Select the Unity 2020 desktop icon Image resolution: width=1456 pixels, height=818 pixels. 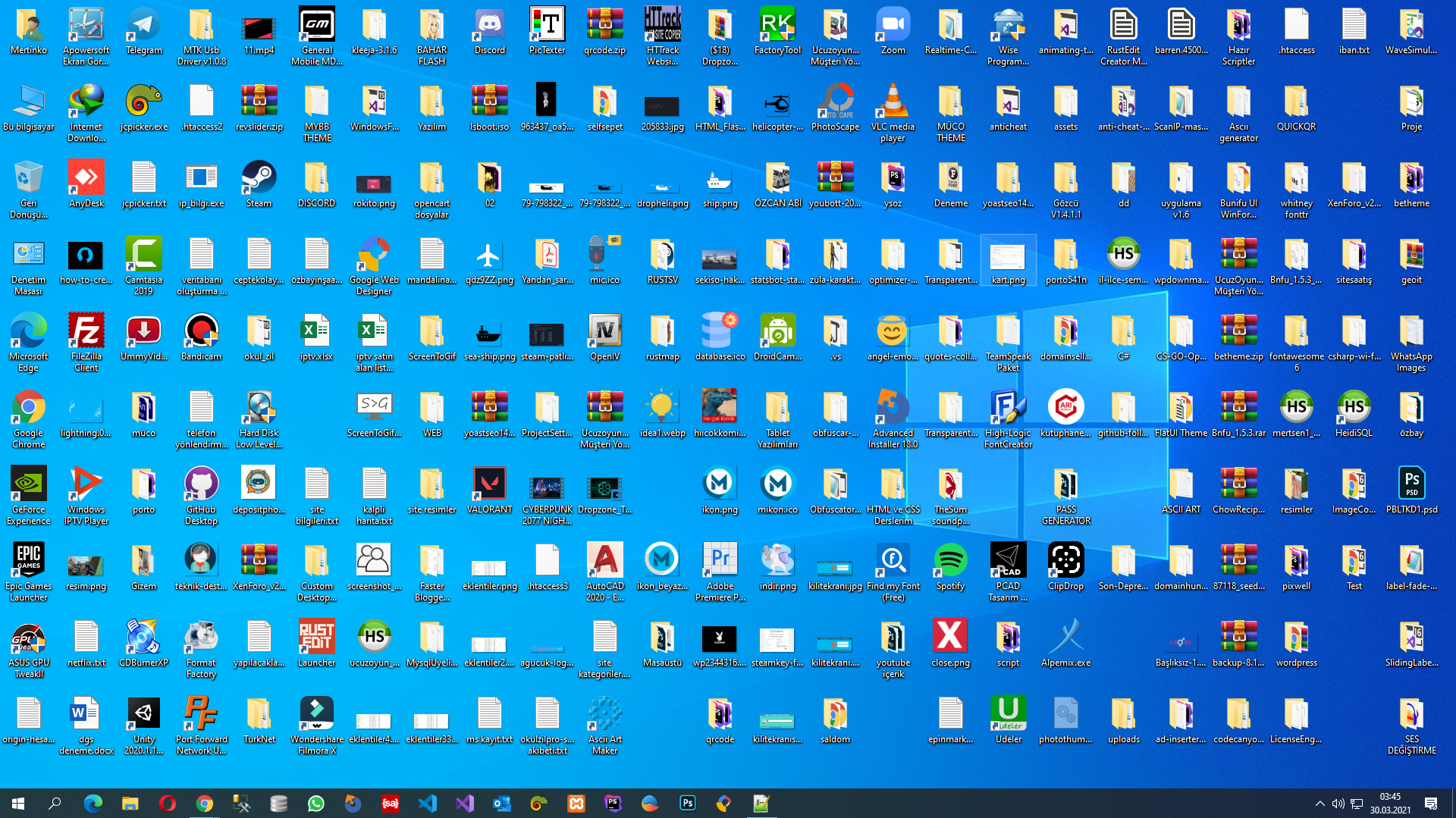pyautogui.click(x=144, y=726)
